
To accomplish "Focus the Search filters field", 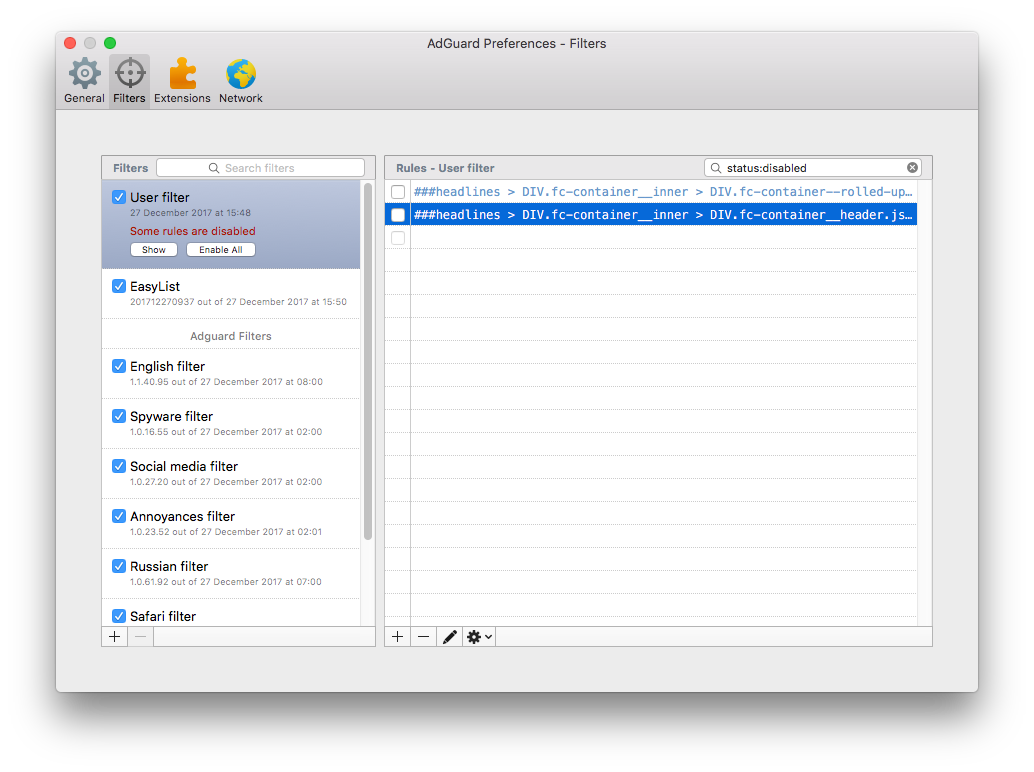I will tap(260, 168).
